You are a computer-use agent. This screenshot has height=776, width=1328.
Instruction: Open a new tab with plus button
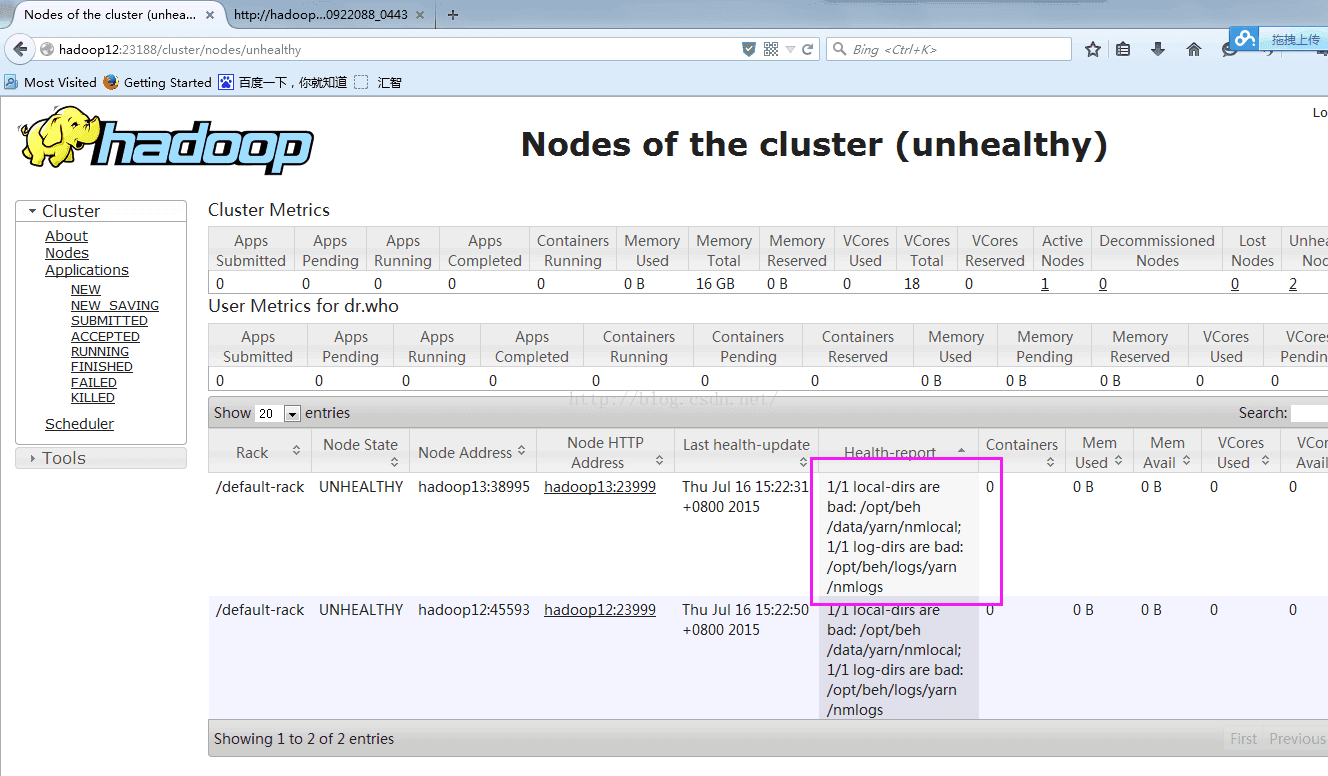click(x=453, y=15)
